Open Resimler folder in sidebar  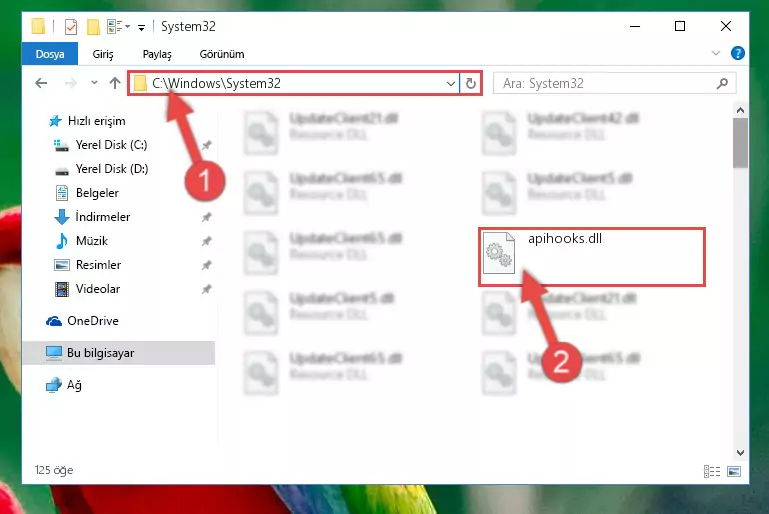[x=88, y=265]
